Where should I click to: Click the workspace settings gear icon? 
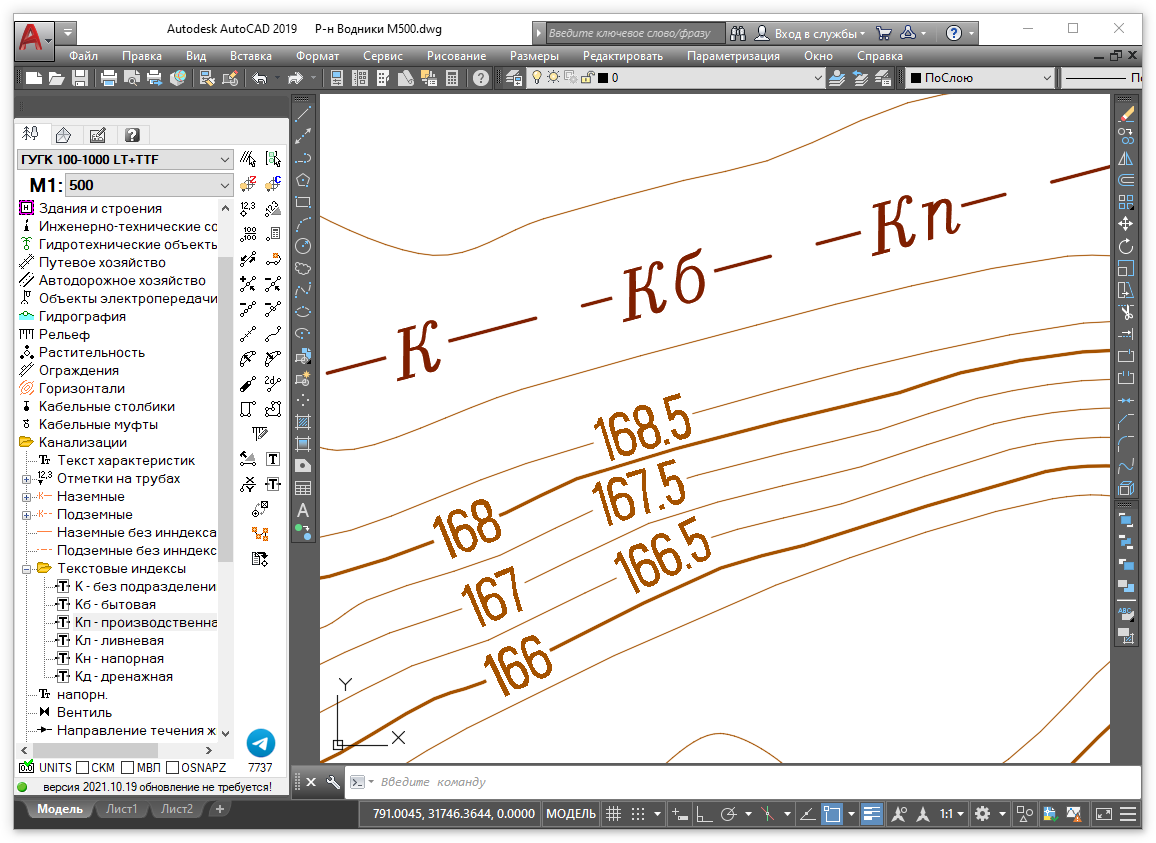[x=983, y=814]
